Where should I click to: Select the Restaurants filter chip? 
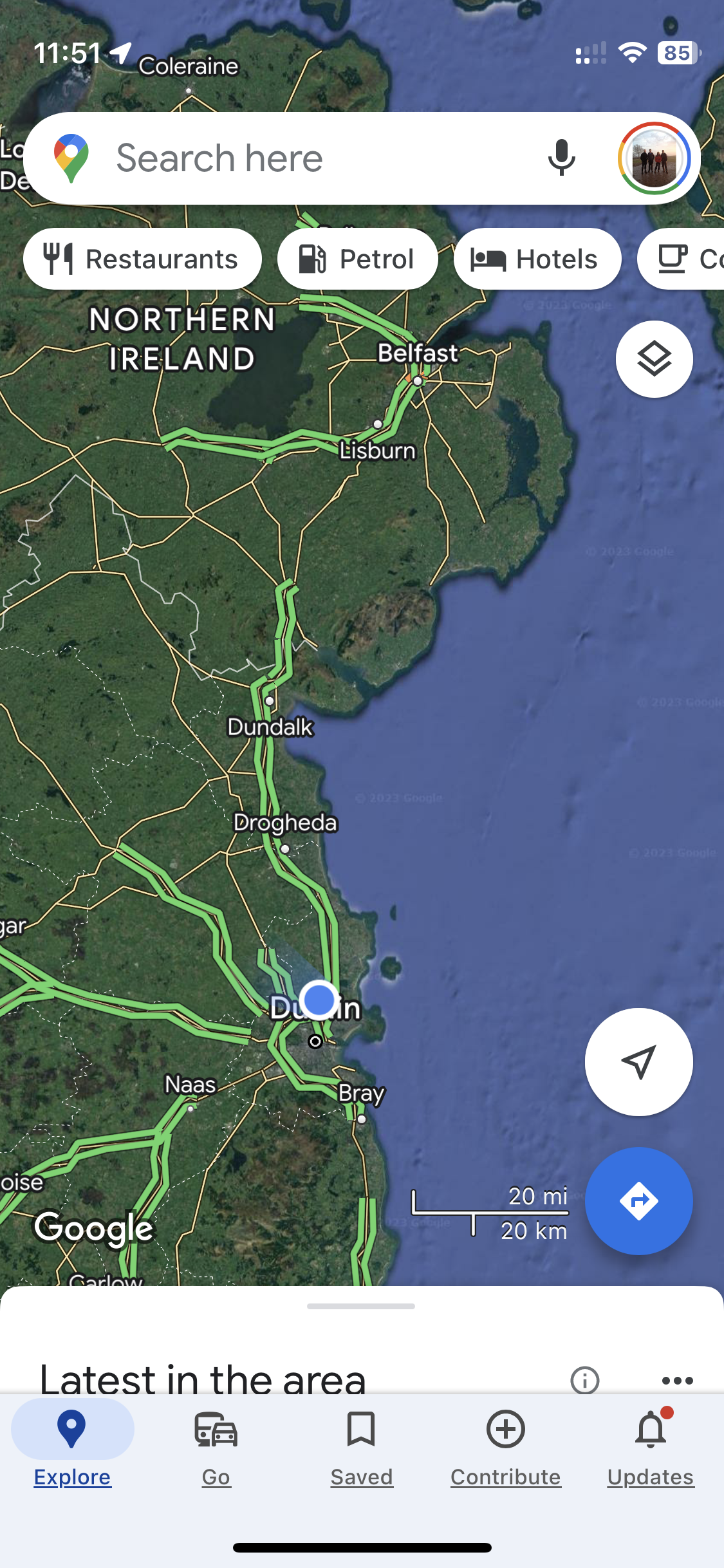(x=142, y=259)
